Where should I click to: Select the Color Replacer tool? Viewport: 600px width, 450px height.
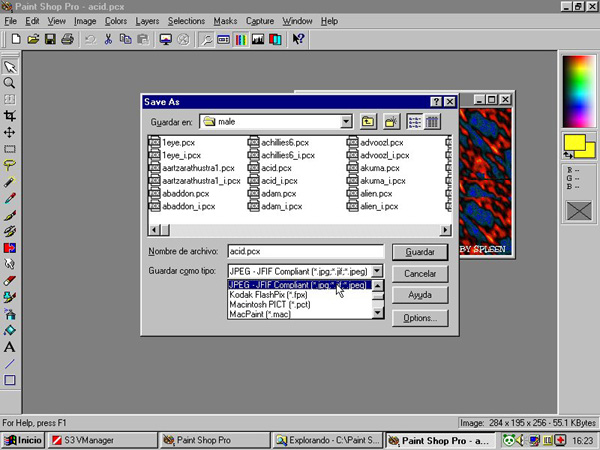click(x=10, y=248)
